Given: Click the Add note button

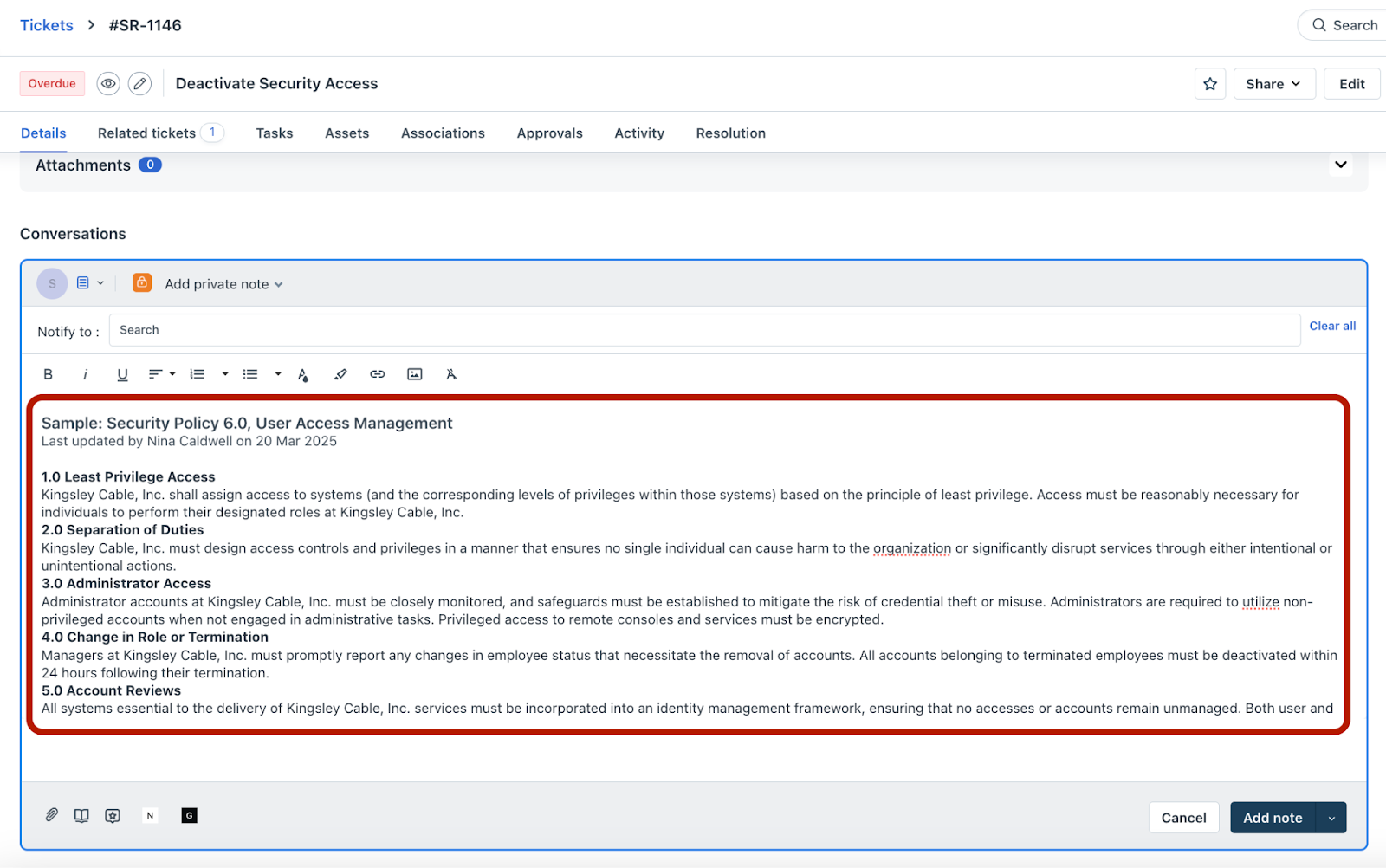Looking at the screenshot, I should coord(1273,818).
